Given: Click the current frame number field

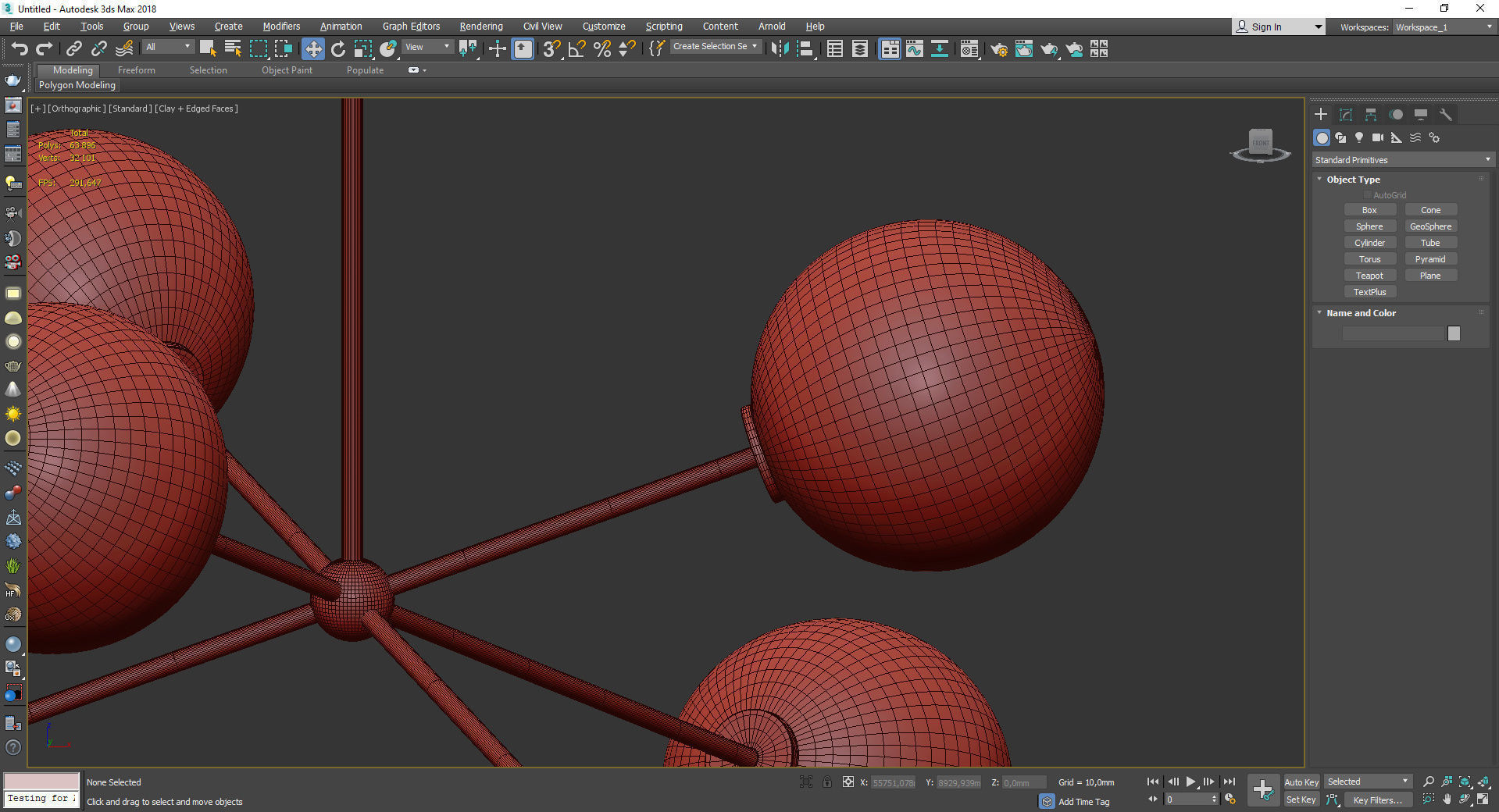Looking at the screenshot, I should (1187, 800).
